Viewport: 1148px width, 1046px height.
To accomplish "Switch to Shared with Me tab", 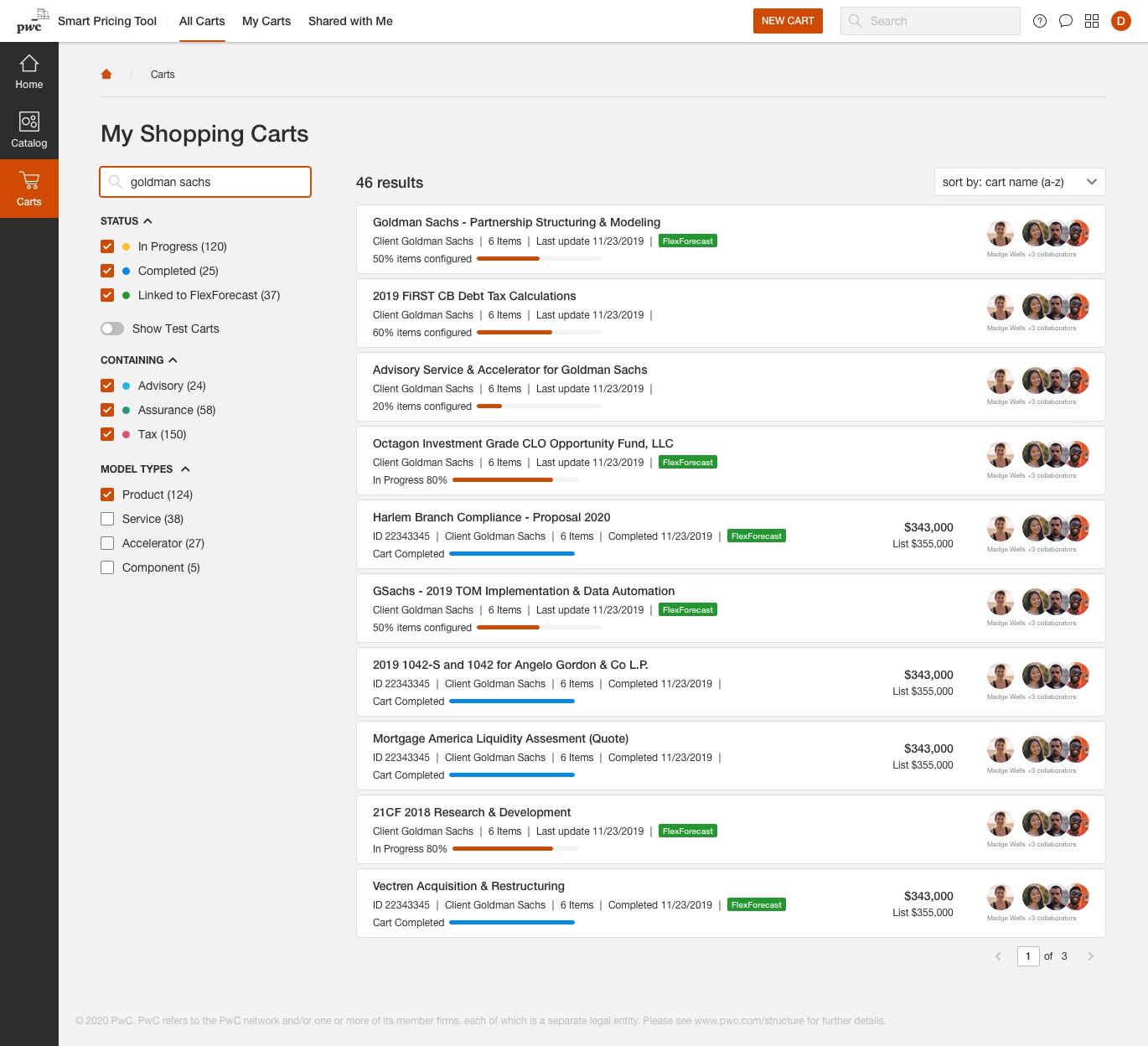I will (350, 21).
